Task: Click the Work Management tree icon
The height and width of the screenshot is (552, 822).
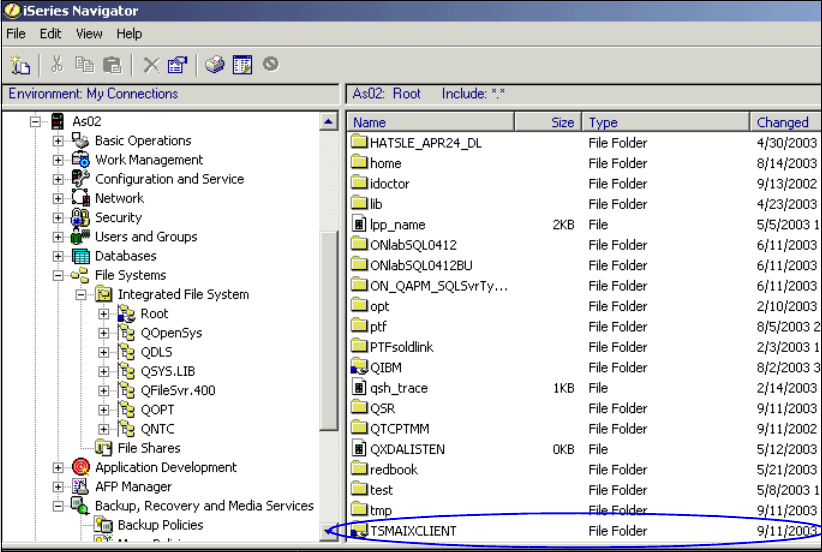Action: [x=80, y=159]
